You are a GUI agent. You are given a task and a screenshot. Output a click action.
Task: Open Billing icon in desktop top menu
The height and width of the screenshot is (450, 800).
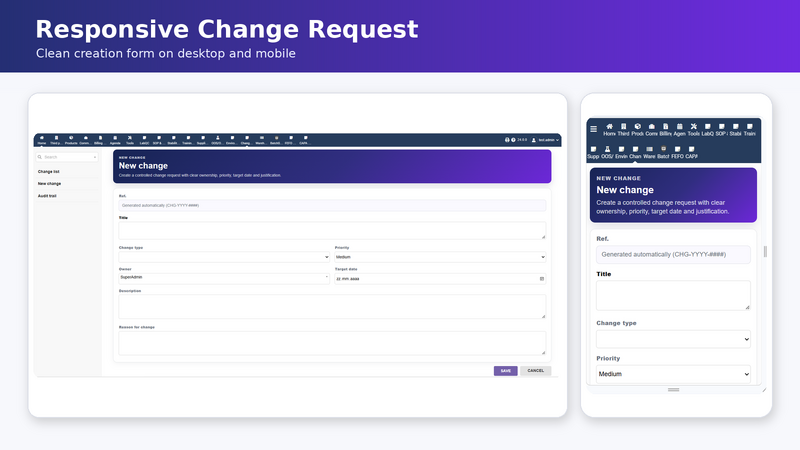pyautogui.click(x=101, y=138)
